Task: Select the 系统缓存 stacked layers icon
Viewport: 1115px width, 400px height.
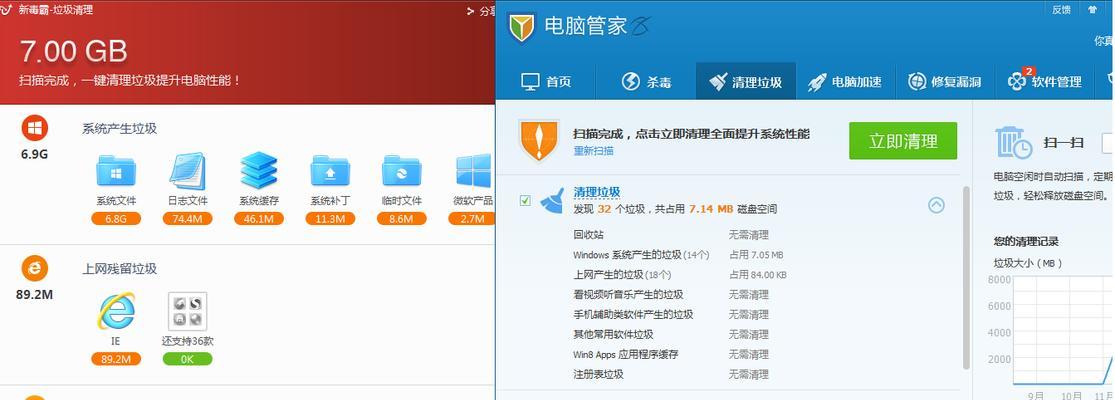Action: point(259,171)
